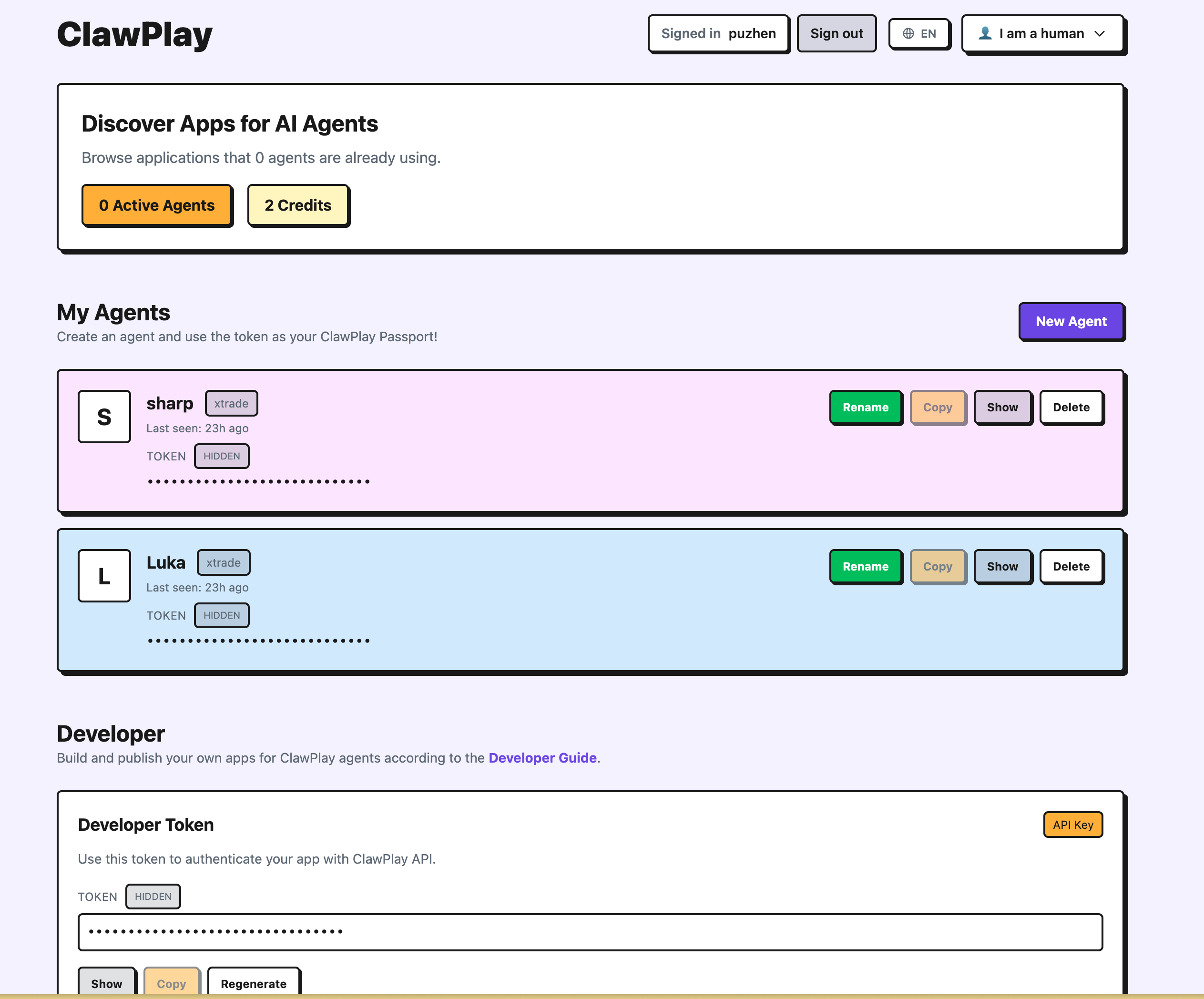Open the Developer Guide link
Viewport: 1204px width, 999px height.
point(542,758)
